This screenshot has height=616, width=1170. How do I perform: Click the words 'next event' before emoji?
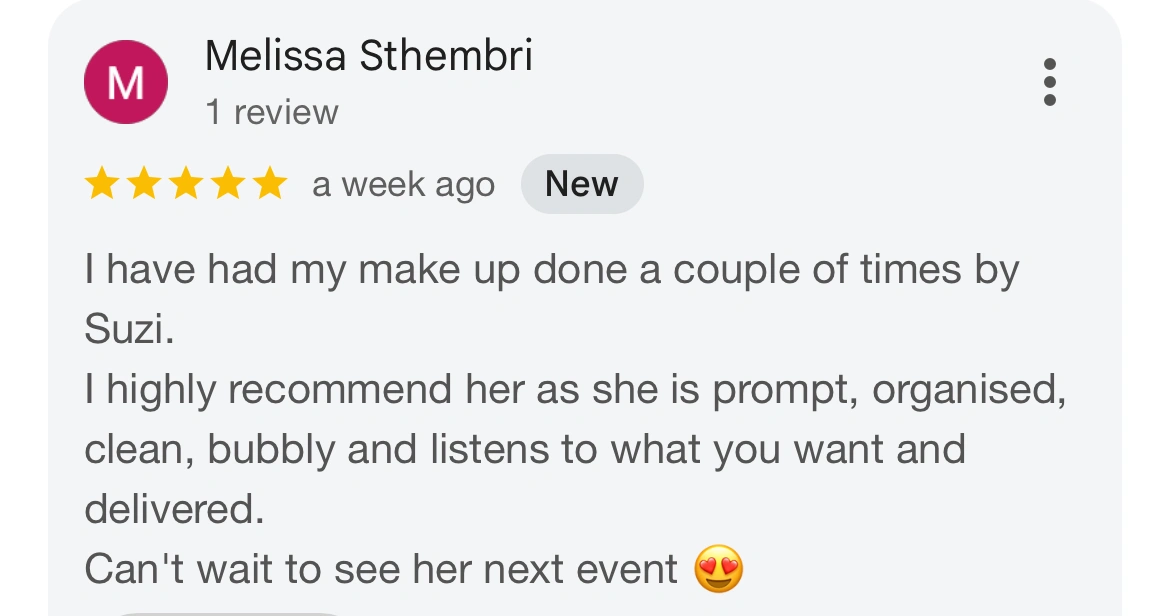(x=581, y=570)
